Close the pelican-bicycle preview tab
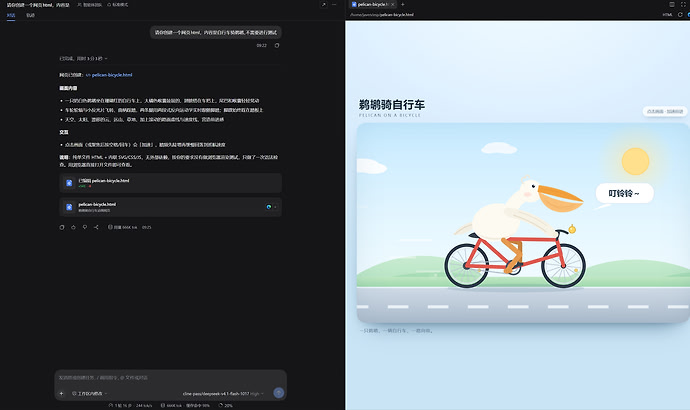Screen dimensions: 690x410 393,4
